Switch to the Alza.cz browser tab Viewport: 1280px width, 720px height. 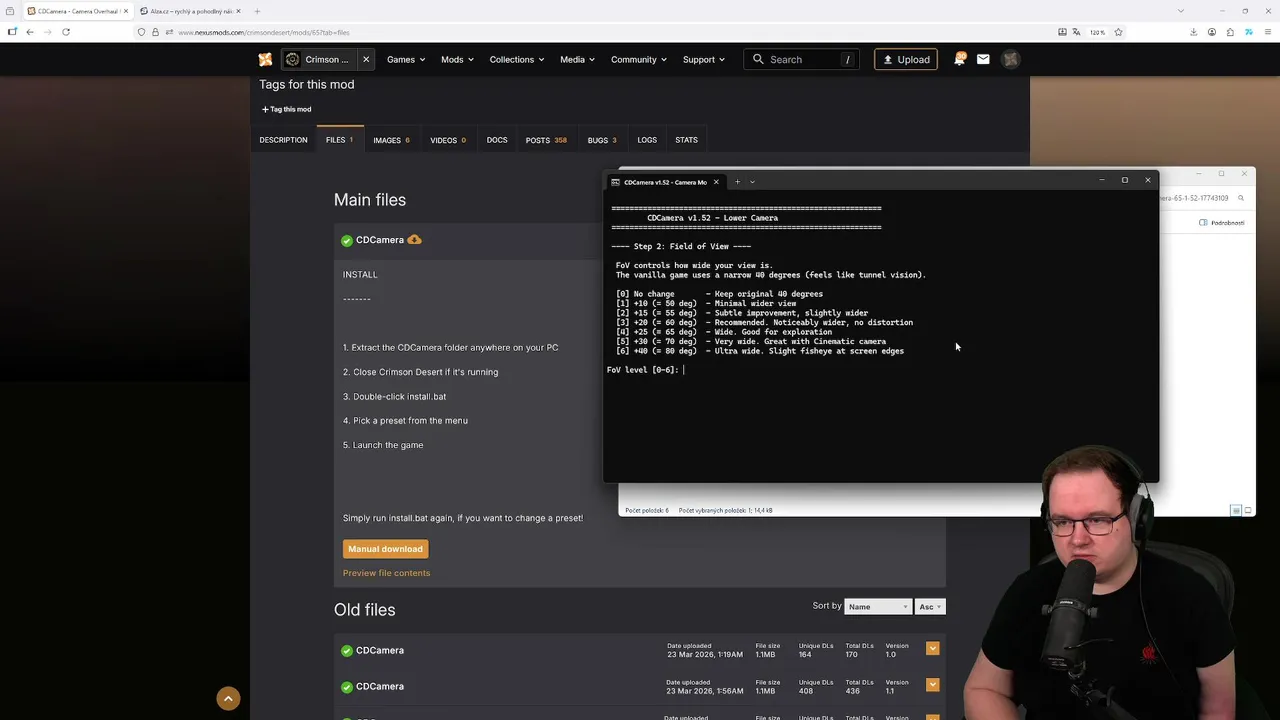tap(190, 11)
